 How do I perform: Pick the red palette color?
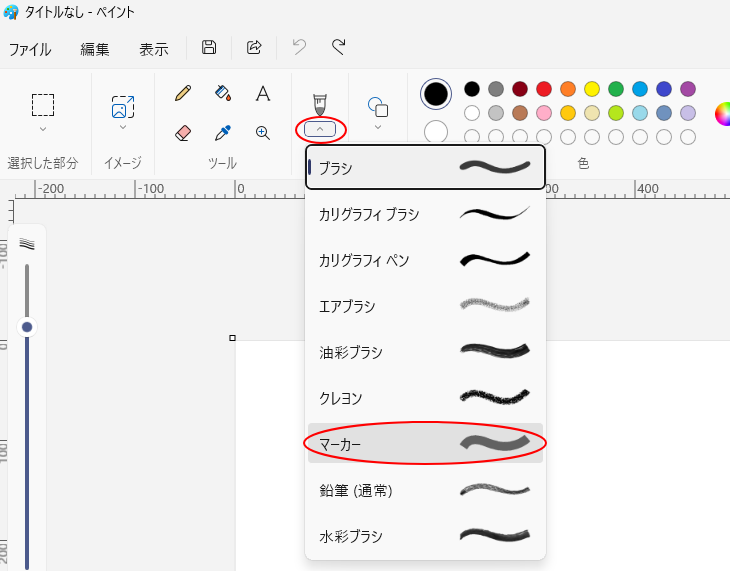[x=544, y=89]
